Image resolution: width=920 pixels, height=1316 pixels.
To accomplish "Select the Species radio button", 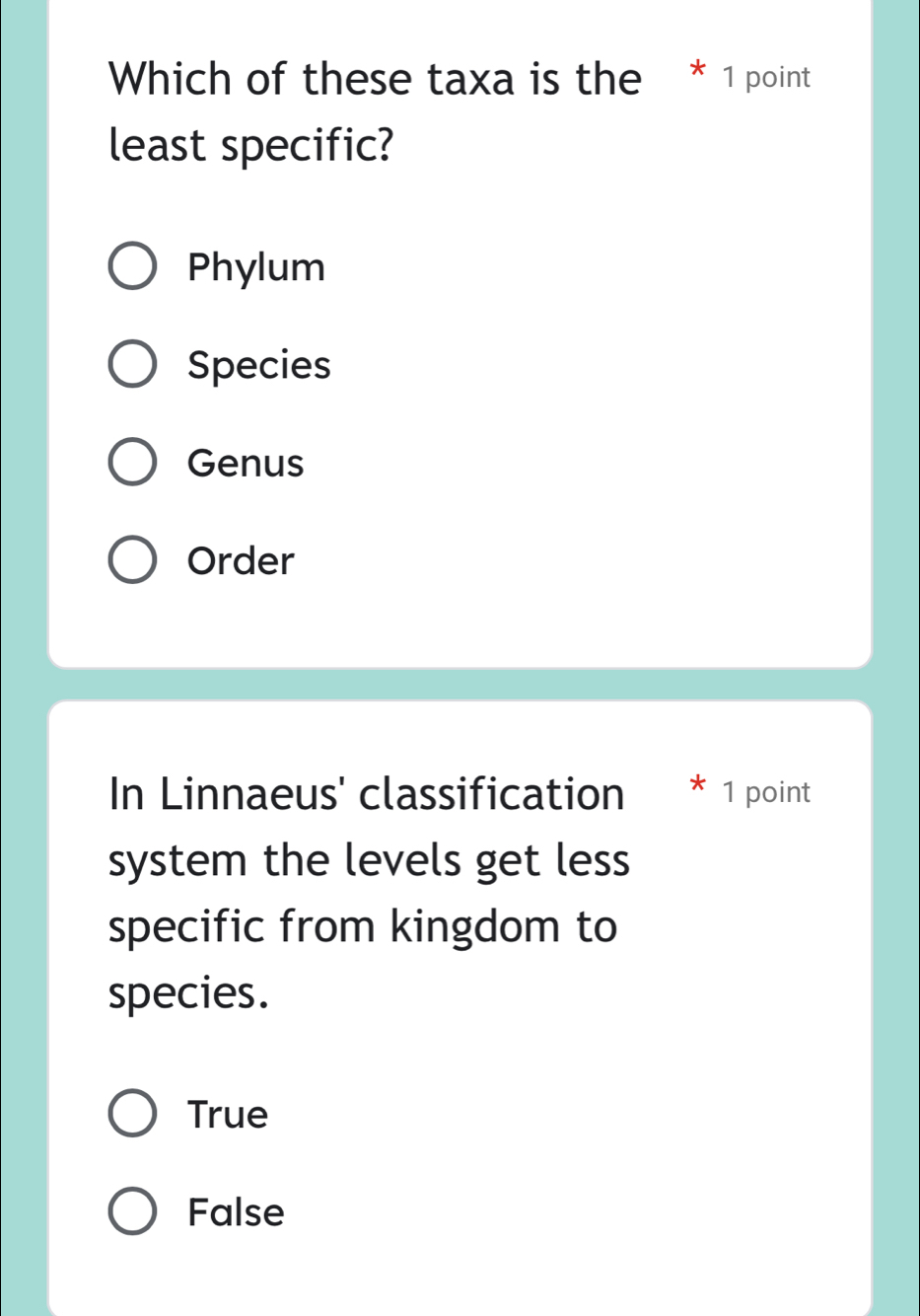I will (131, 364).
